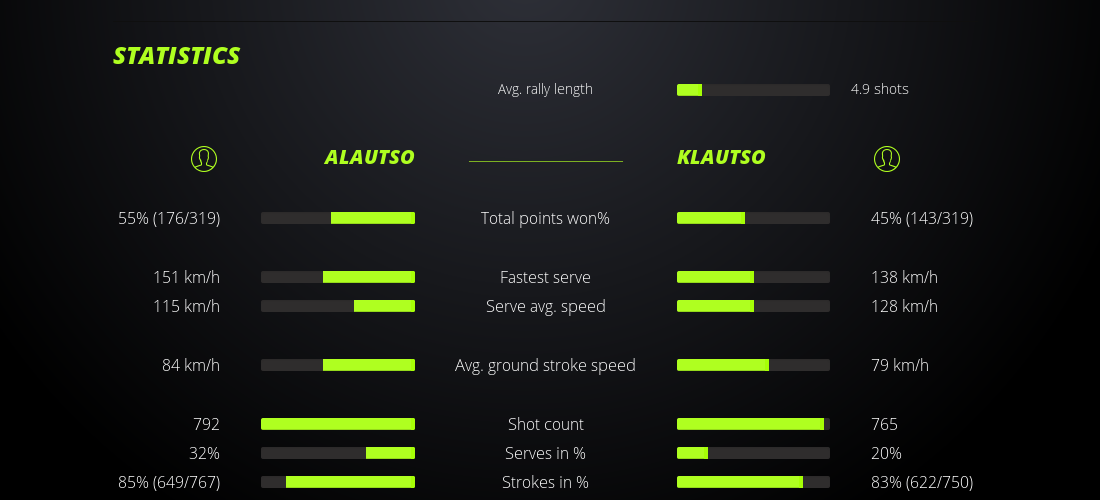
Task: Click the Avg. ground stroke speed label
Action: [545, 365]
